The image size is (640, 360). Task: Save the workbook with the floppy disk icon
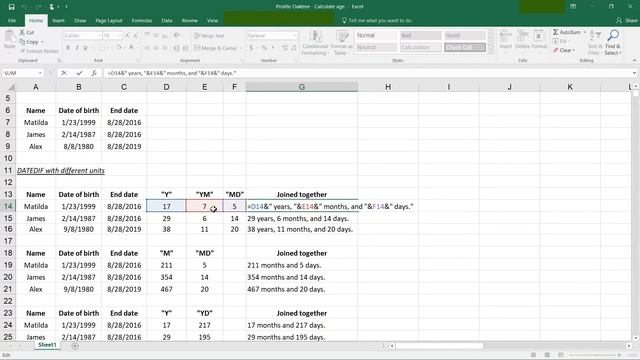click(11, 7)
